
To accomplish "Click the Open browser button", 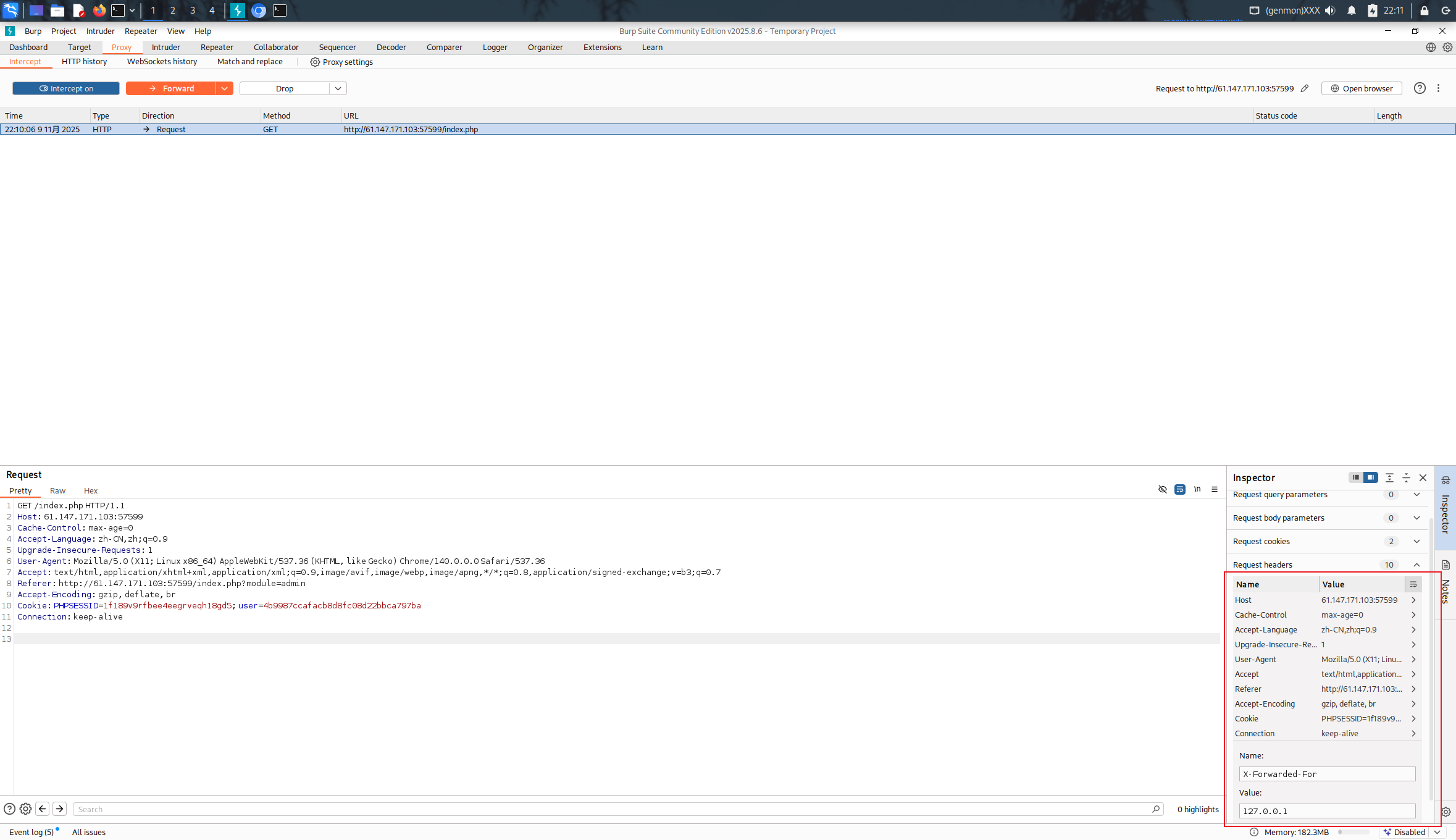I will coord(1361,88).
